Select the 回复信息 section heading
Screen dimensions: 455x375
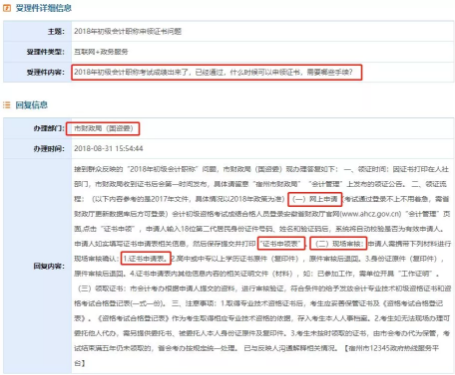click(x=32, y=105)
